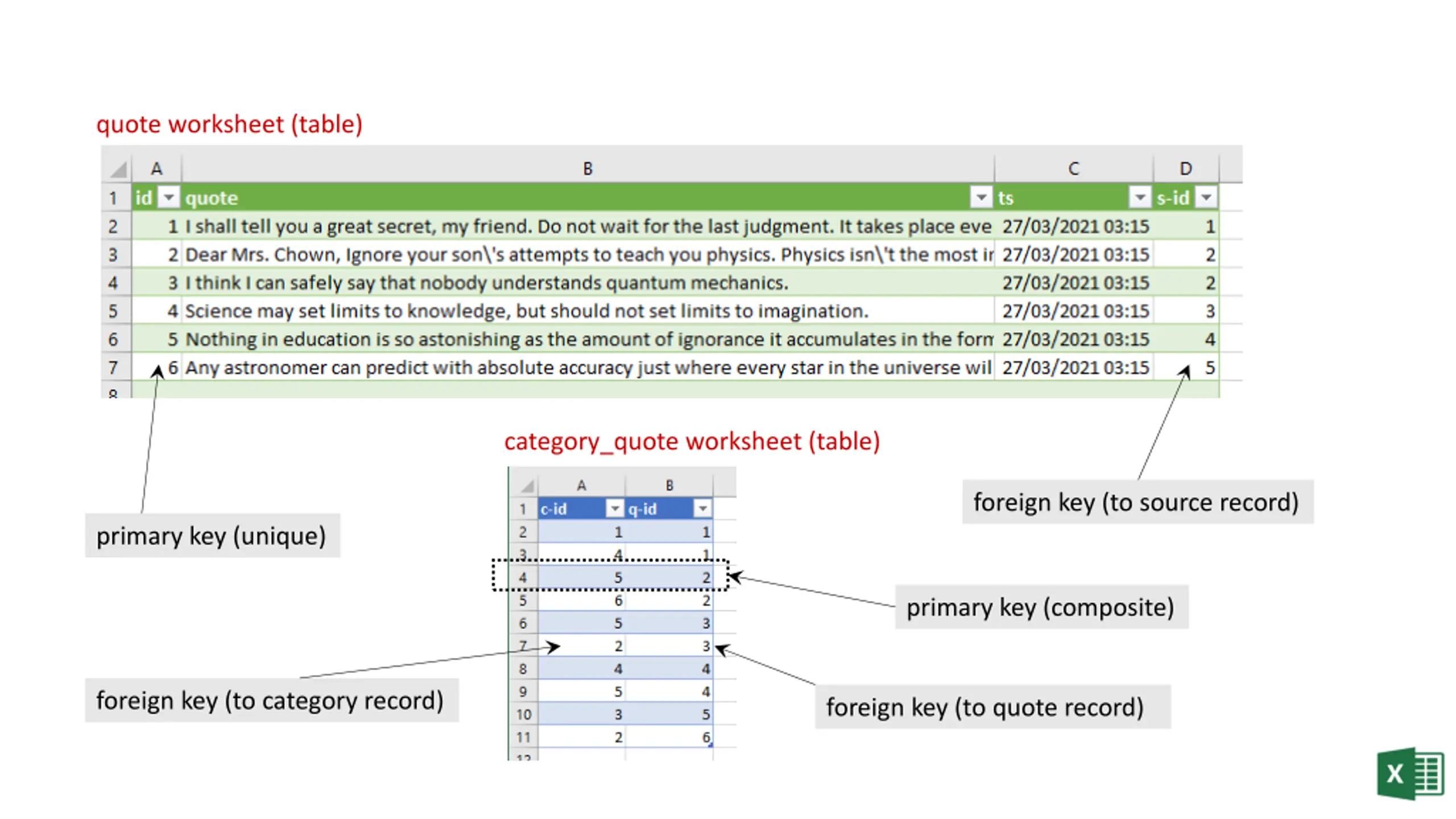The image size is (1456, 819).
Task: Click the 'primary key (unique)' label
Action: click(x=212, y=536)
